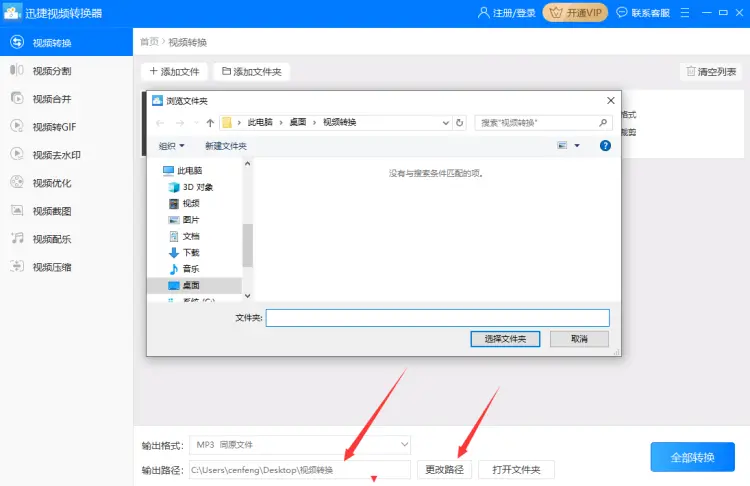Click the forward arrow in the dialog
The image size is (750, 486).
[180, 123]
